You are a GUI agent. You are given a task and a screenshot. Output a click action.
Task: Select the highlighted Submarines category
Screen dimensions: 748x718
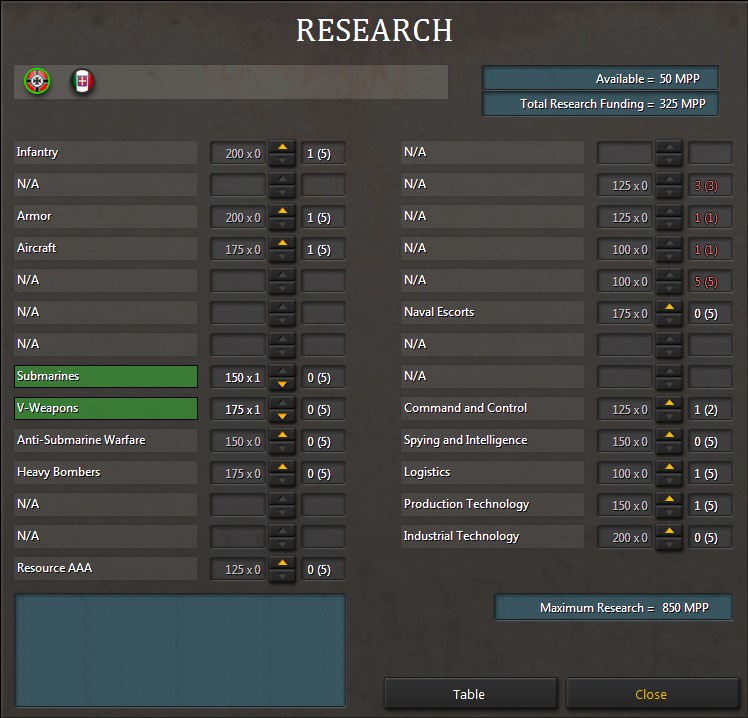105,376
